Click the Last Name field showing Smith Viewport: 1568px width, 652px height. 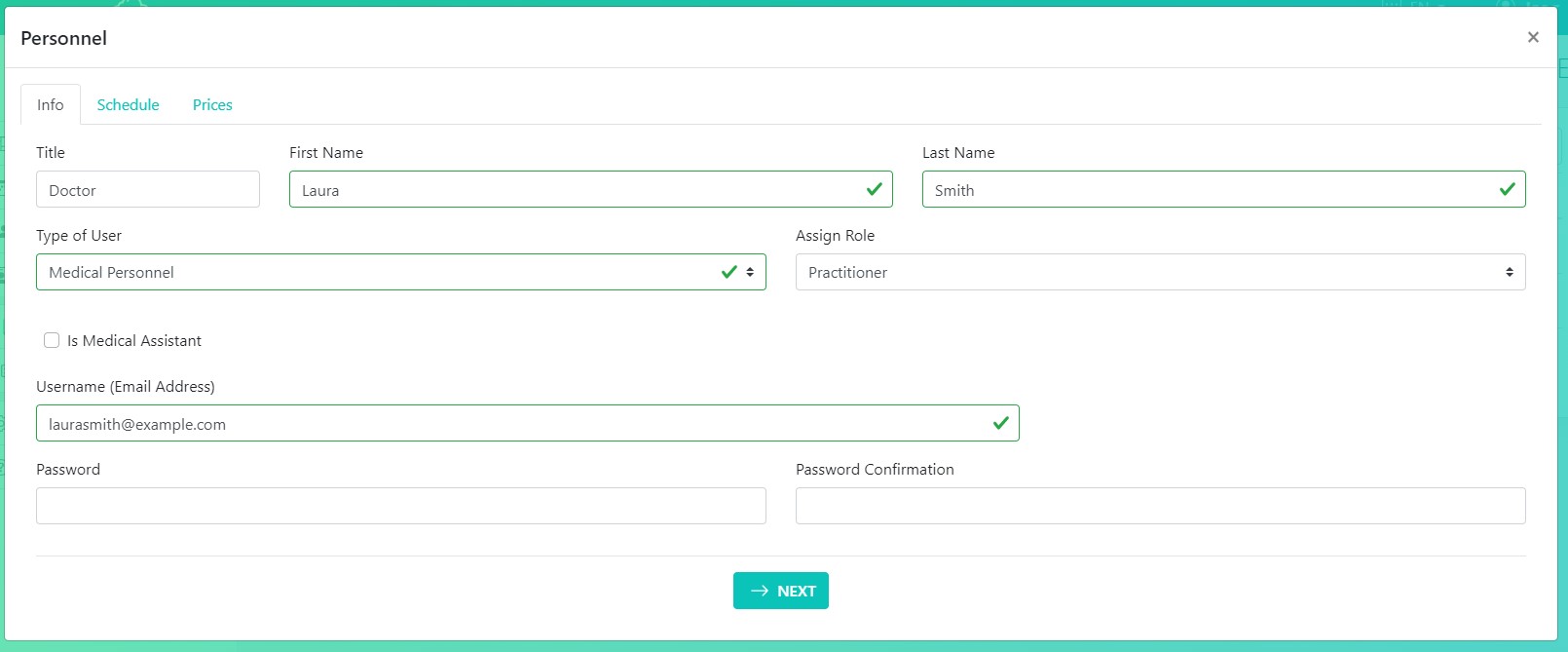tap(1208, 189)
